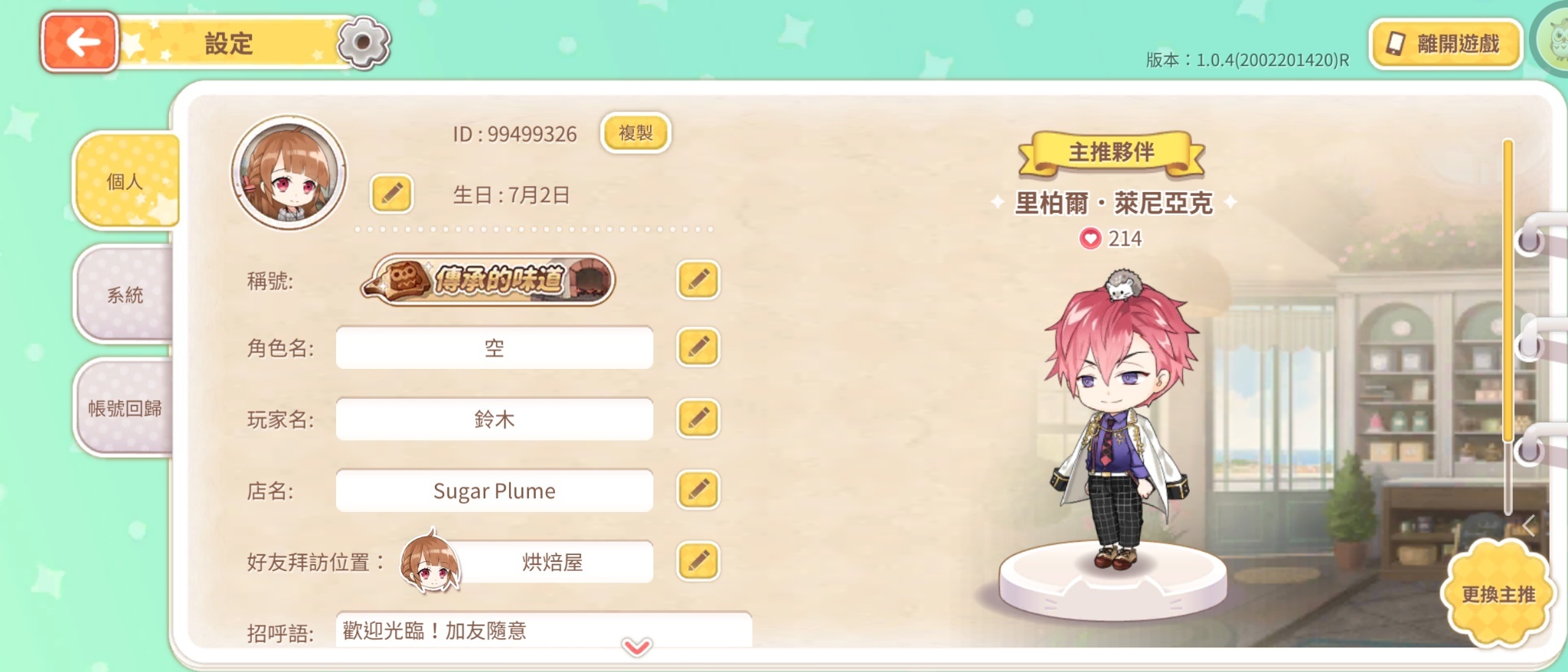
Task: Switch to the 個人 tab
Action: pyautogui.click(x=126, y=181)
